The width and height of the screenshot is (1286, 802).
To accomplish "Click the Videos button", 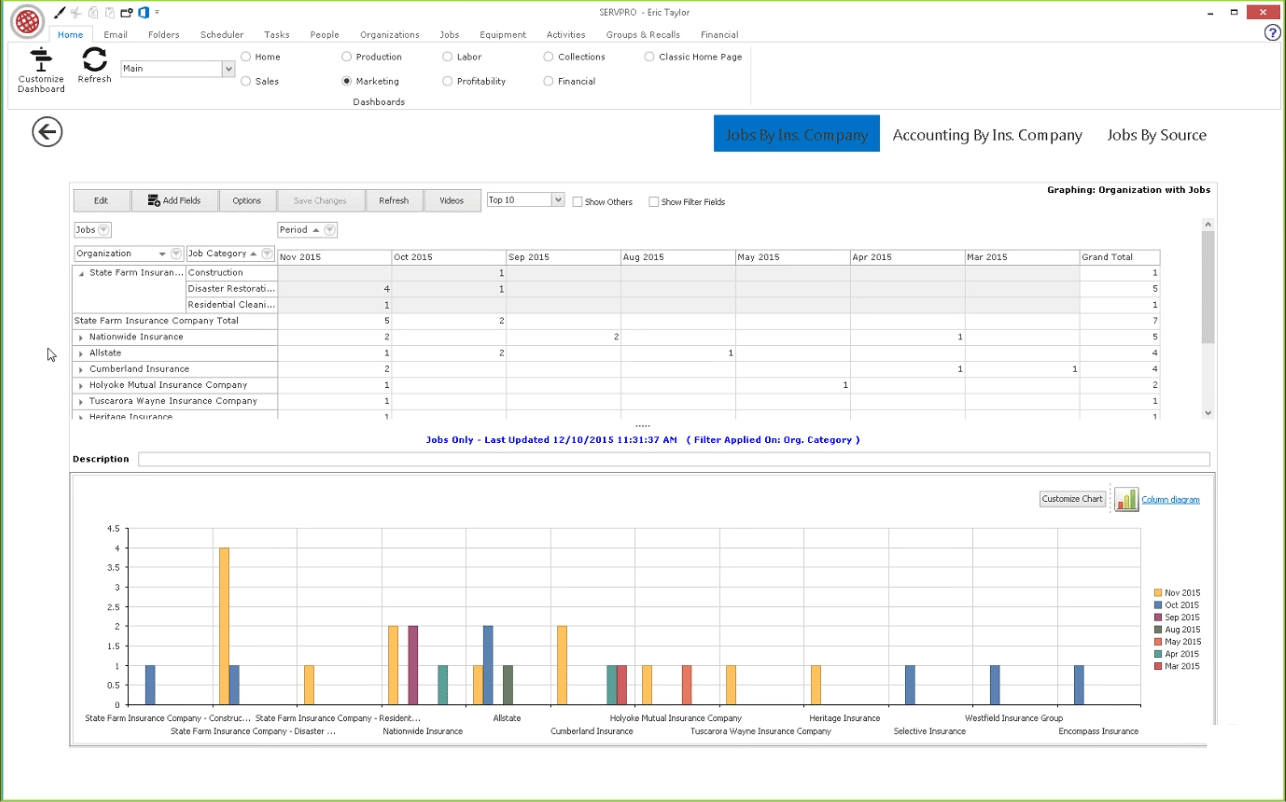I will point(452,201).
